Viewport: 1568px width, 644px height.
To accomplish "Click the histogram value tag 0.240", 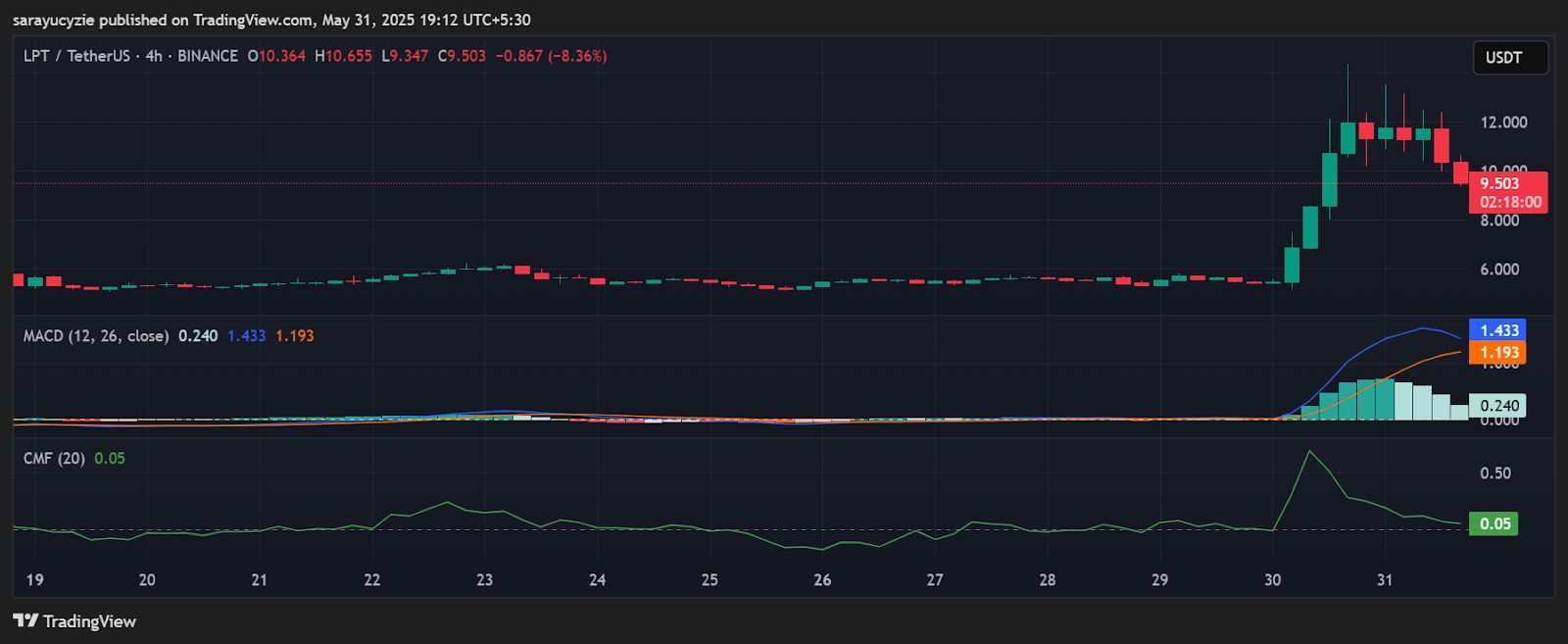I will 1498,406.
